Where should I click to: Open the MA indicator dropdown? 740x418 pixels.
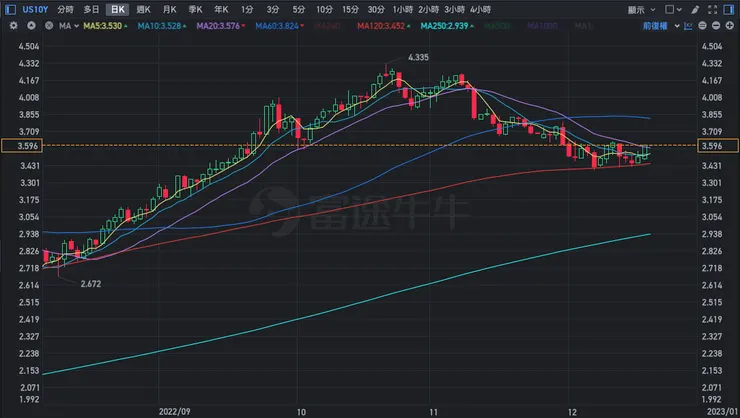click(x=69, y=26)
